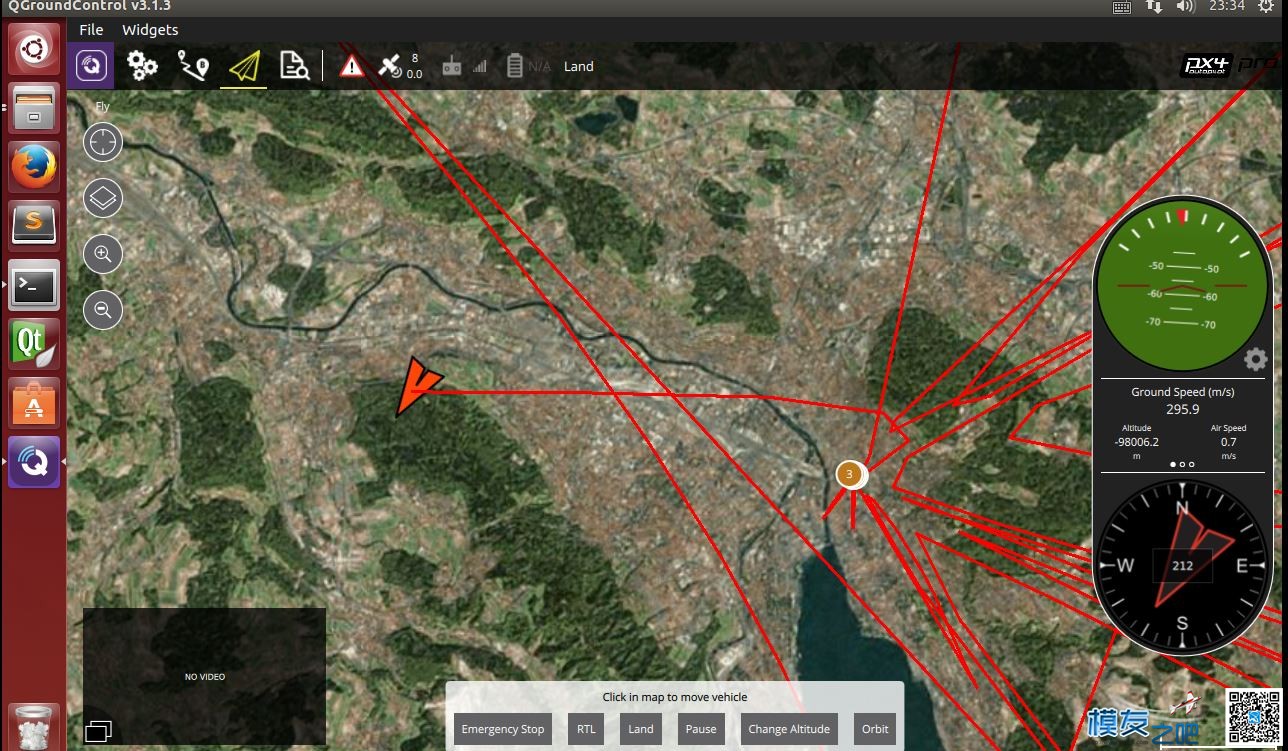Open RC signal strength indicator
This screenshot has height=751, width=1288.
click(465, 66)
